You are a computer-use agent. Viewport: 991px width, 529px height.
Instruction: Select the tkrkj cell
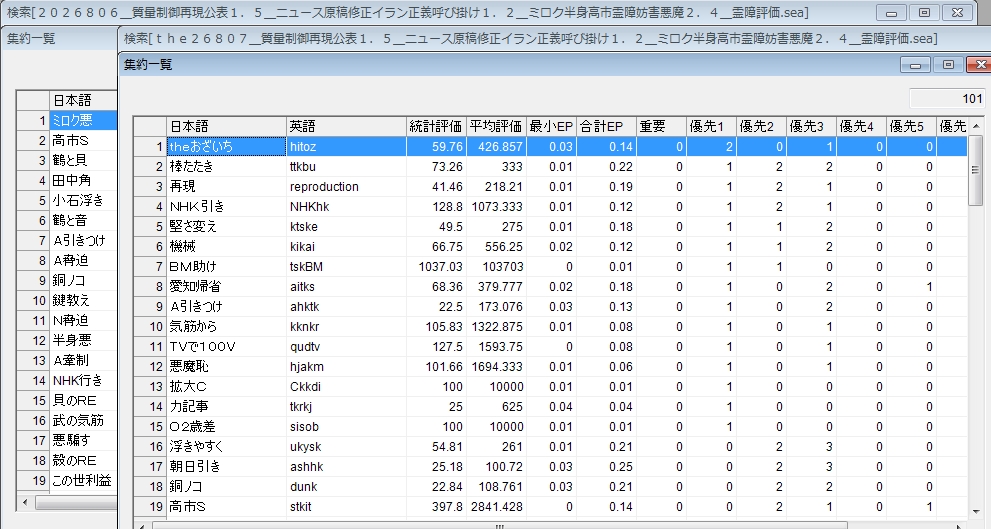346,407
